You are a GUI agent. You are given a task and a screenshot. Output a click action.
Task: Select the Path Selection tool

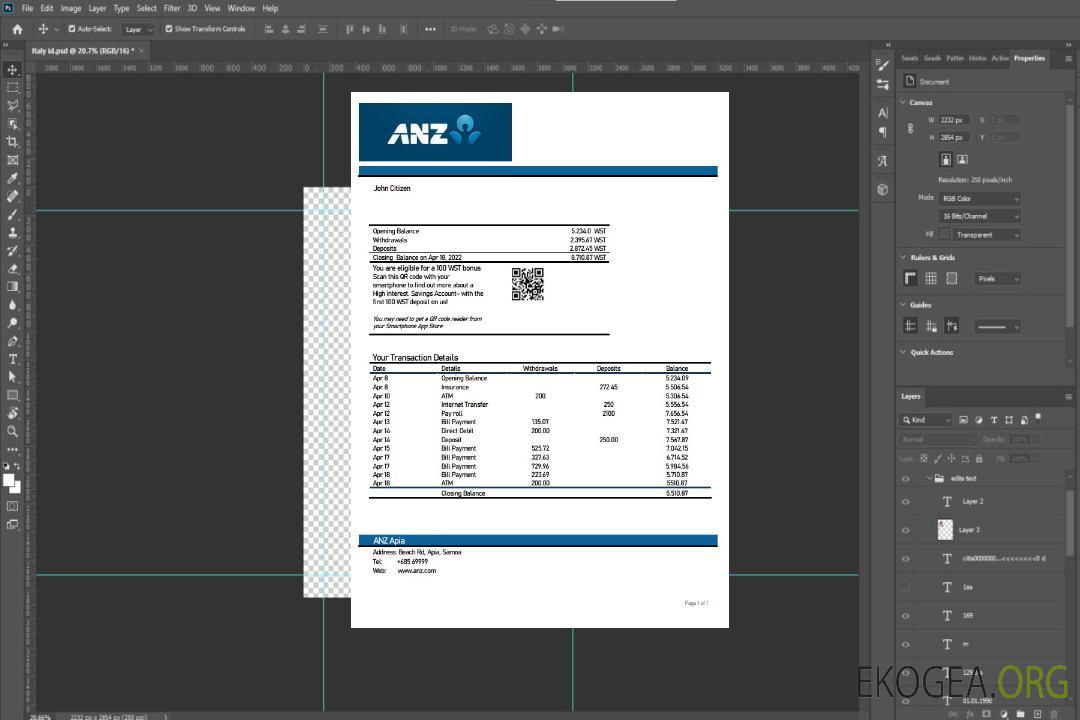click(x=12, y=377)
